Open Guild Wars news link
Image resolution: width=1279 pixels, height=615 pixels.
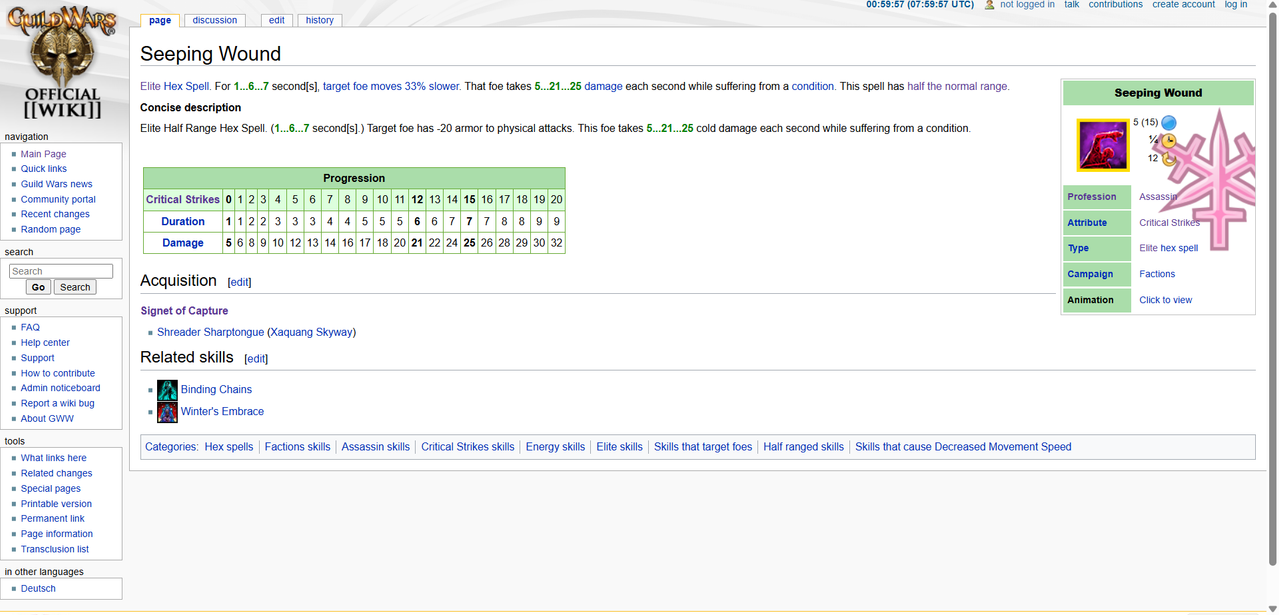[57, 184]
